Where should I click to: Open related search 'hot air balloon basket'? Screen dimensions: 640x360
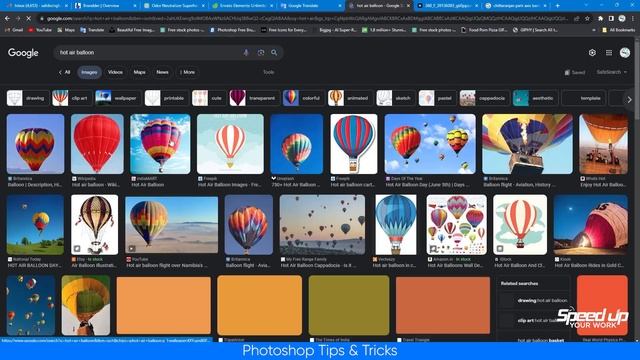534,340
